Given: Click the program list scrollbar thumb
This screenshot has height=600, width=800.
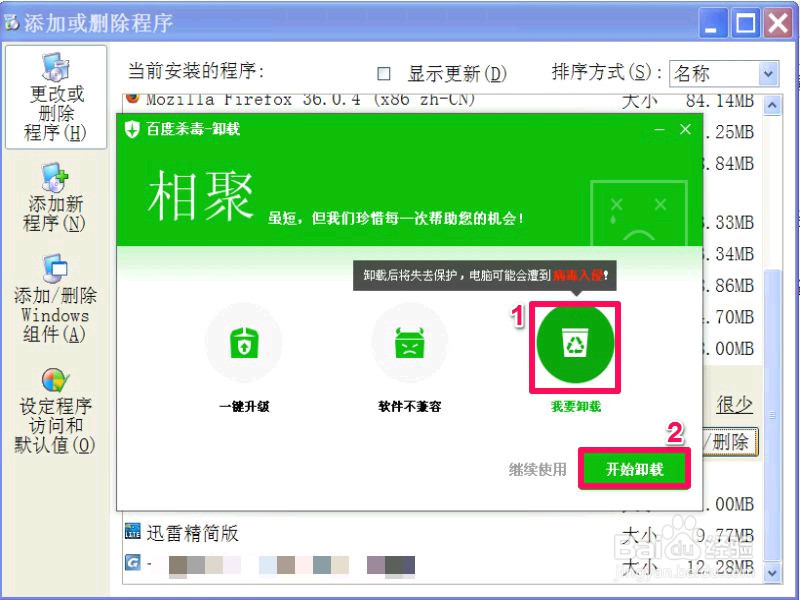Looking at the screenshot, I should pyautogui.click(x=772, y=414).
